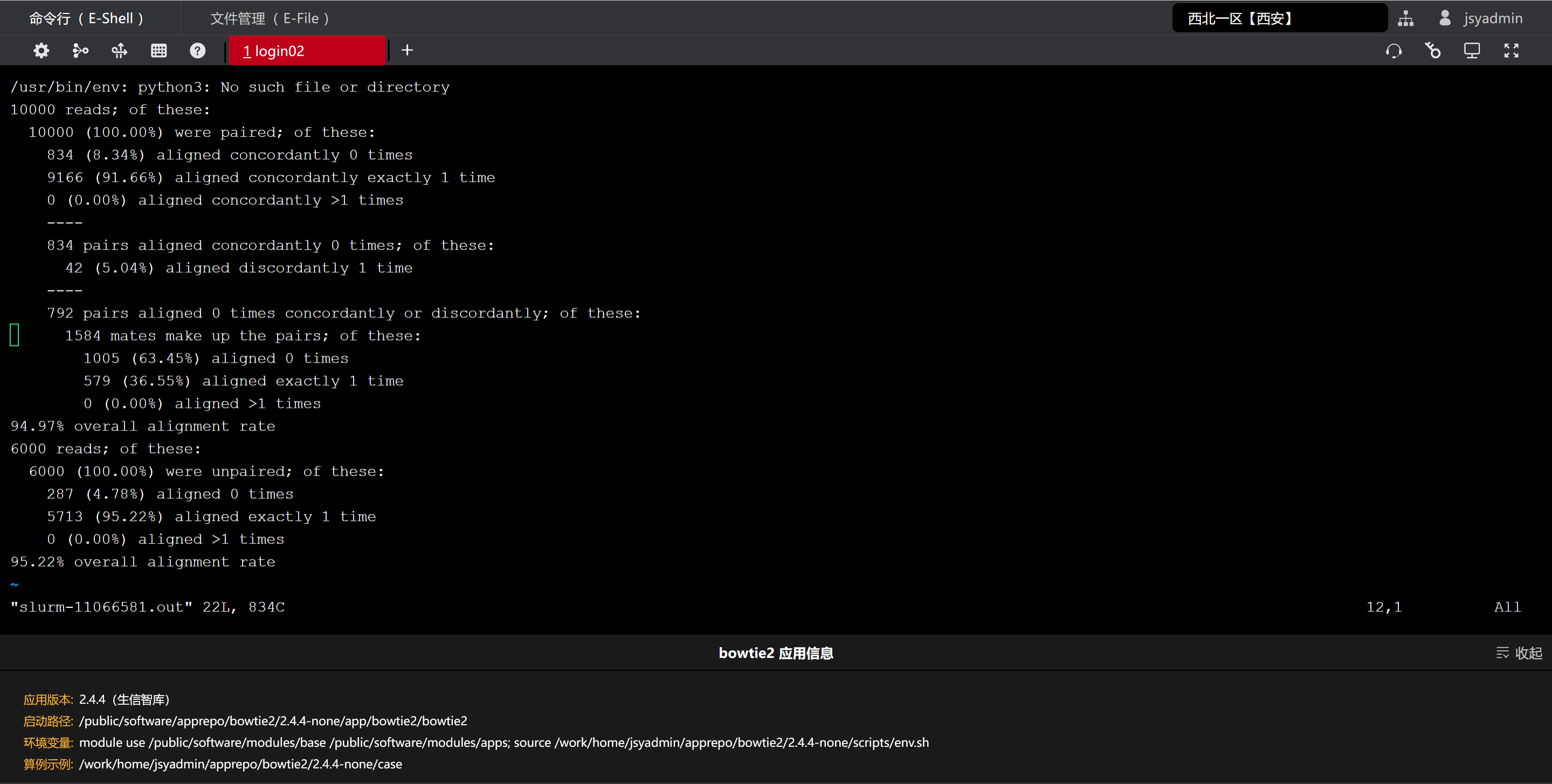Image resolution: width=1552 pixels, height=784 pixels.
Task: Click the network topology icon
Action: point(1405,19)
